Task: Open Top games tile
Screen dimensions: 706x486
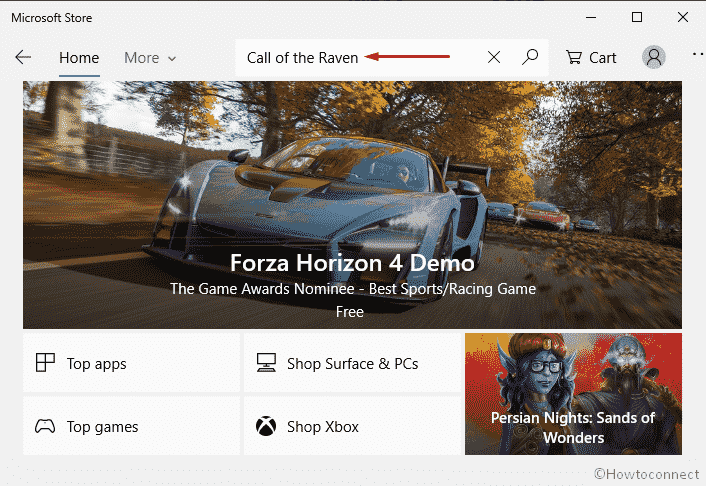Action: pyautogui.click(x=131, y=426)
